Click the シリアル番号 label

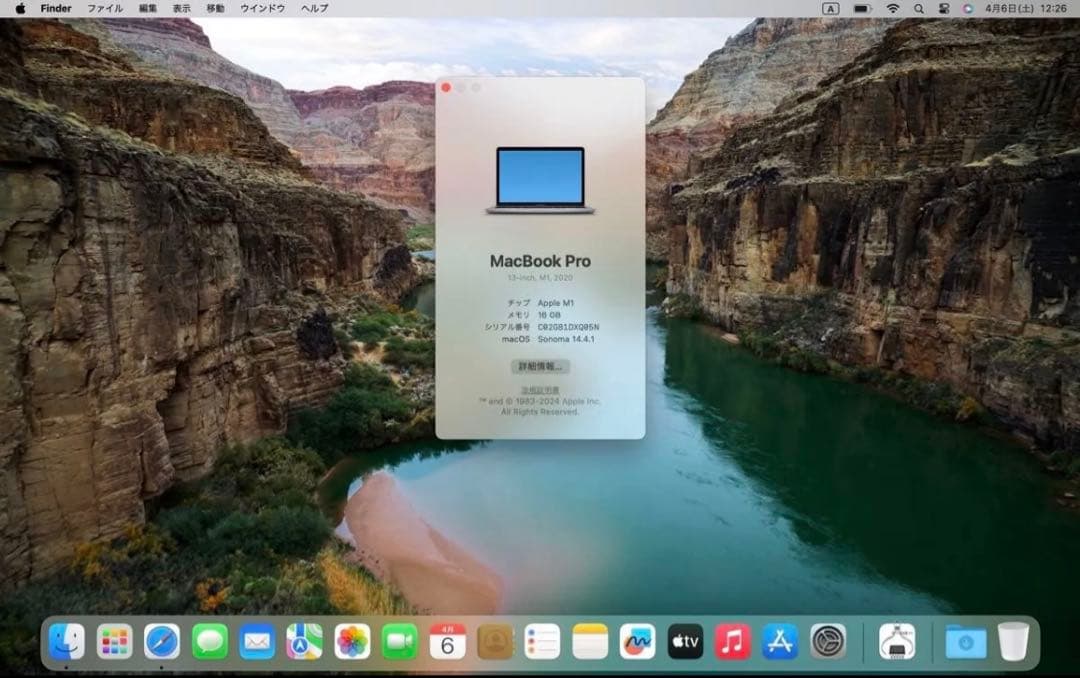508,327
